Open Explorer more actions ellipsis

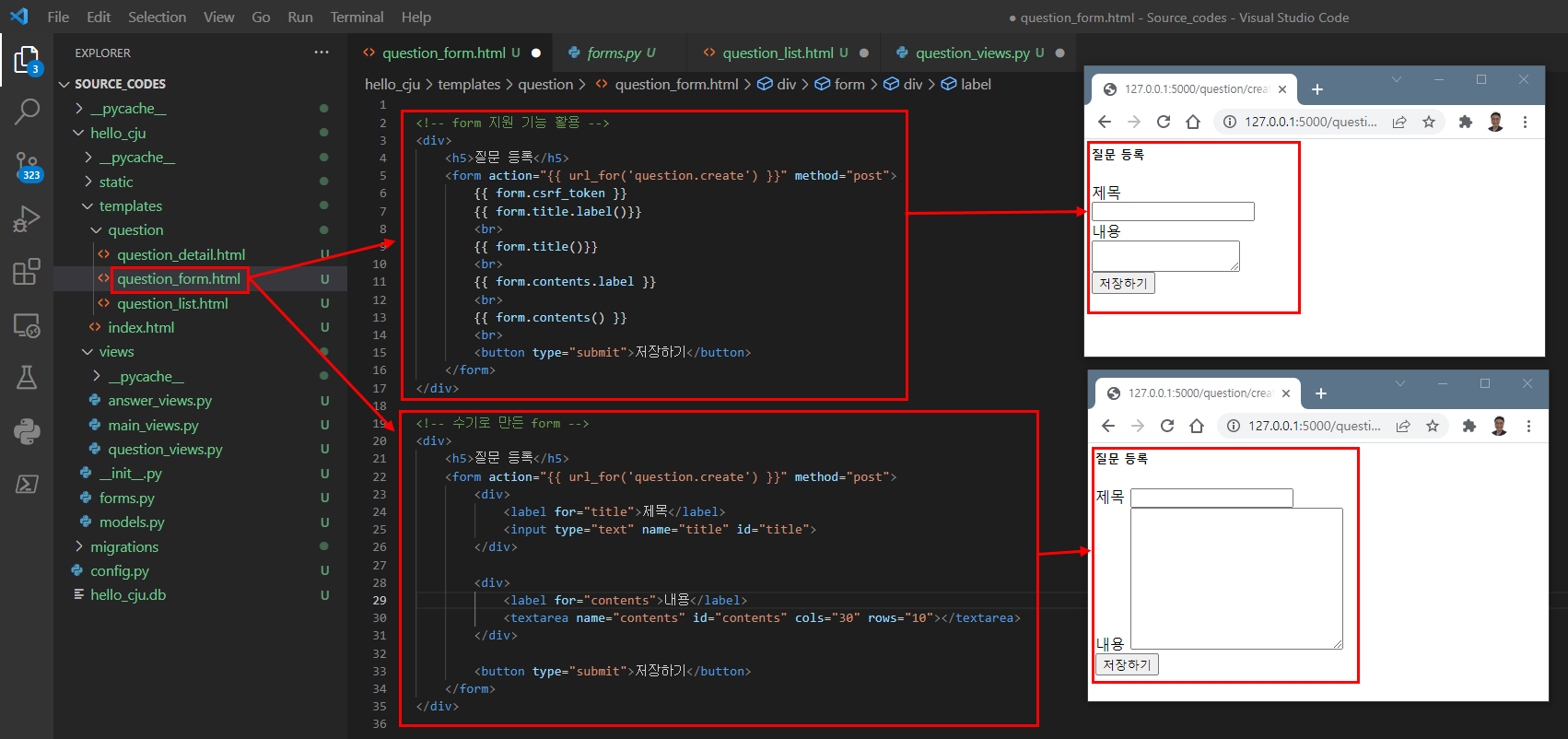(321, 53)
